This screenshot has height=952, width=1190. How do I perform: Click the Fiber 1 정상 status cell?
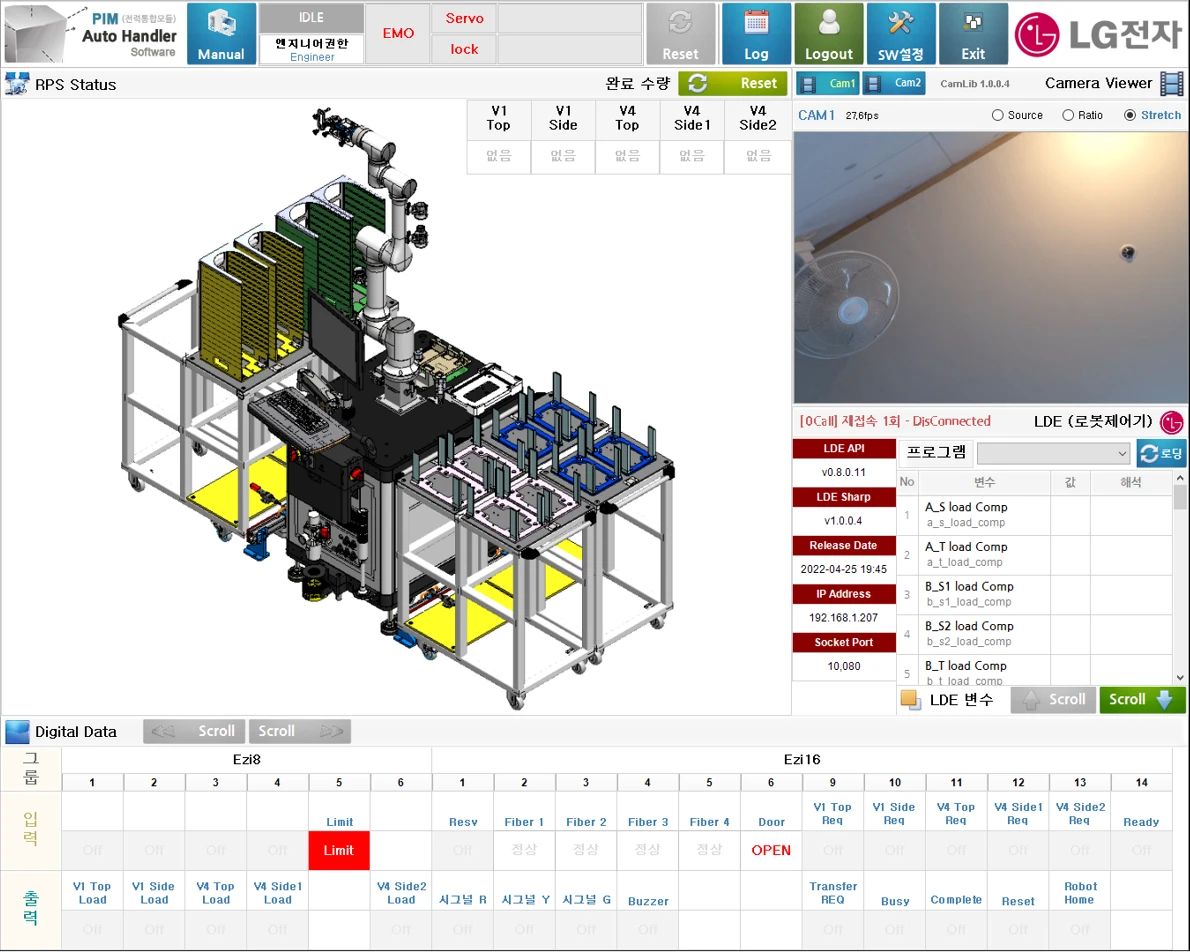(524, 850)
